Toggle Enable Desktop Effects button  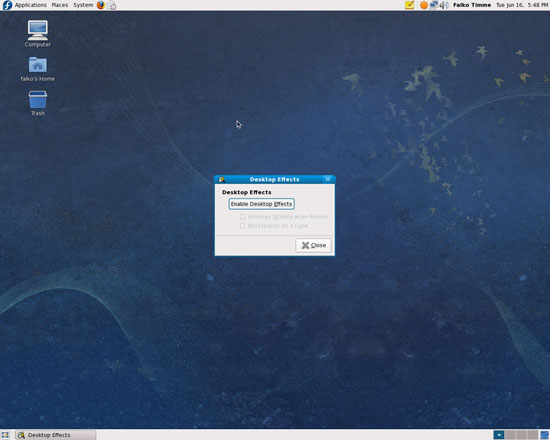[x=261, y=204]
